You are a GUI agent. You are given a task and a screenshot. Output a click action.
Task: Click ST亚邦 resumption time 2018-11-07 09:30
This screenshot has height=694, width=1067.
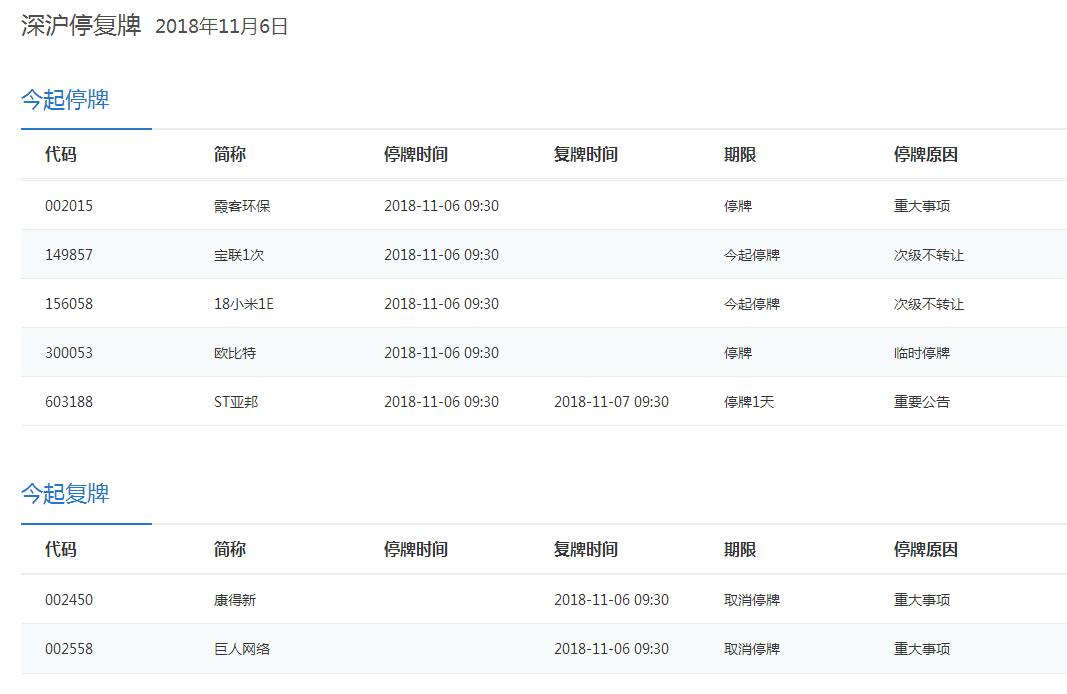point(611,402)
